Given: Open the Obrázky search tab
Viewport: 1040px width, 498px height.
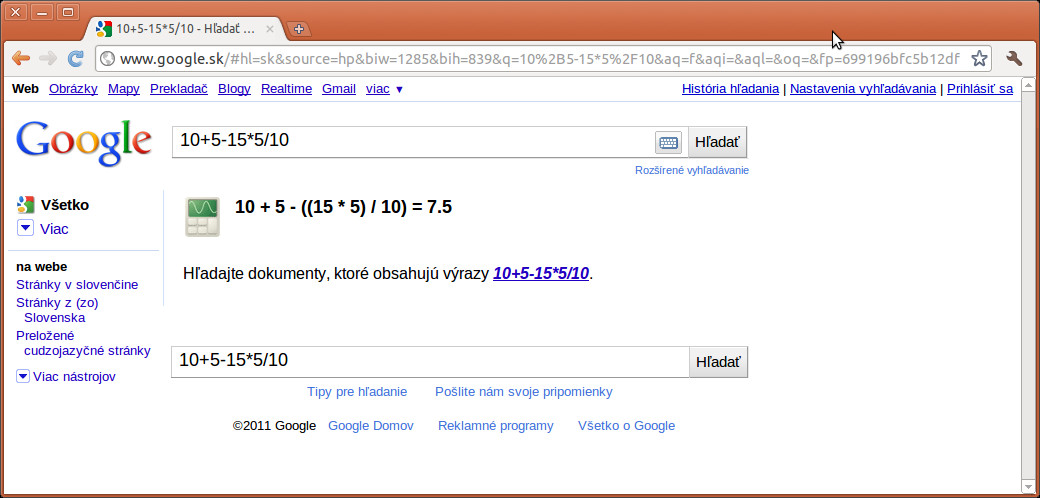Looking at the screenshot, I should (x=74, y=89).
